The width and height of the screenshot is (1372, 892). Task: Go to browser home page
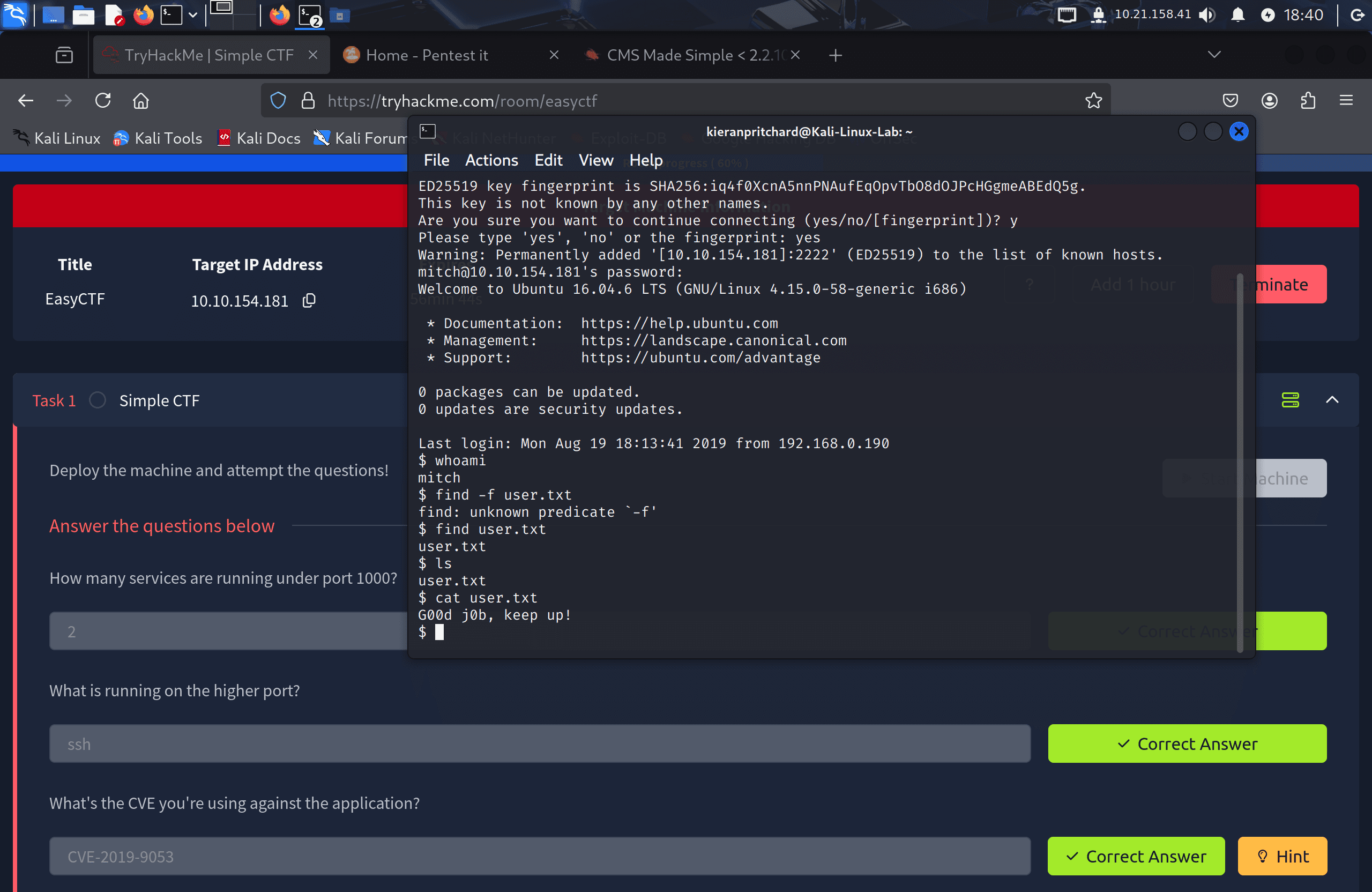click(140, 101)
